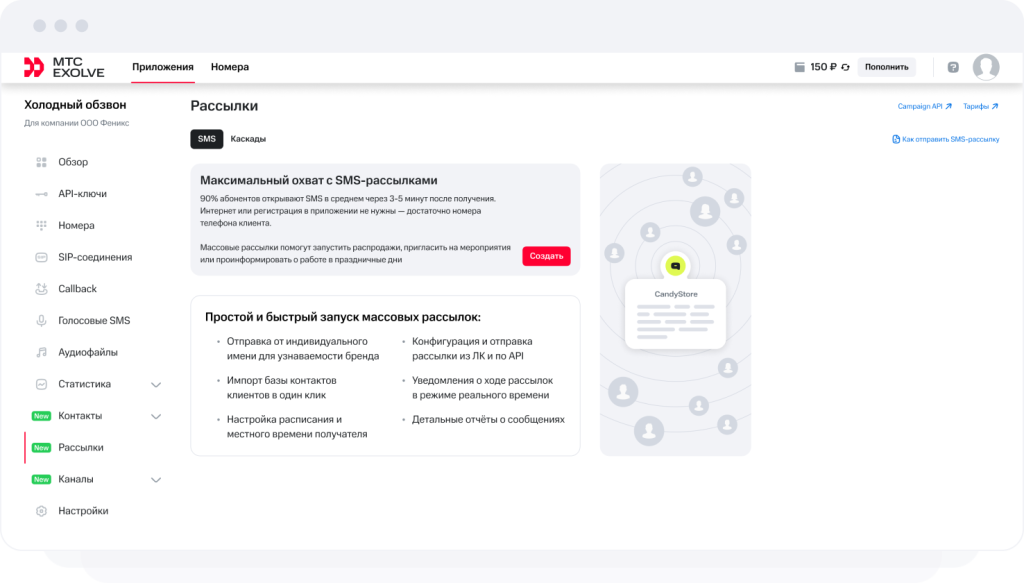
Task: Open help via the question mark icon
Action: pyautogui.click(x=953, y=67)
